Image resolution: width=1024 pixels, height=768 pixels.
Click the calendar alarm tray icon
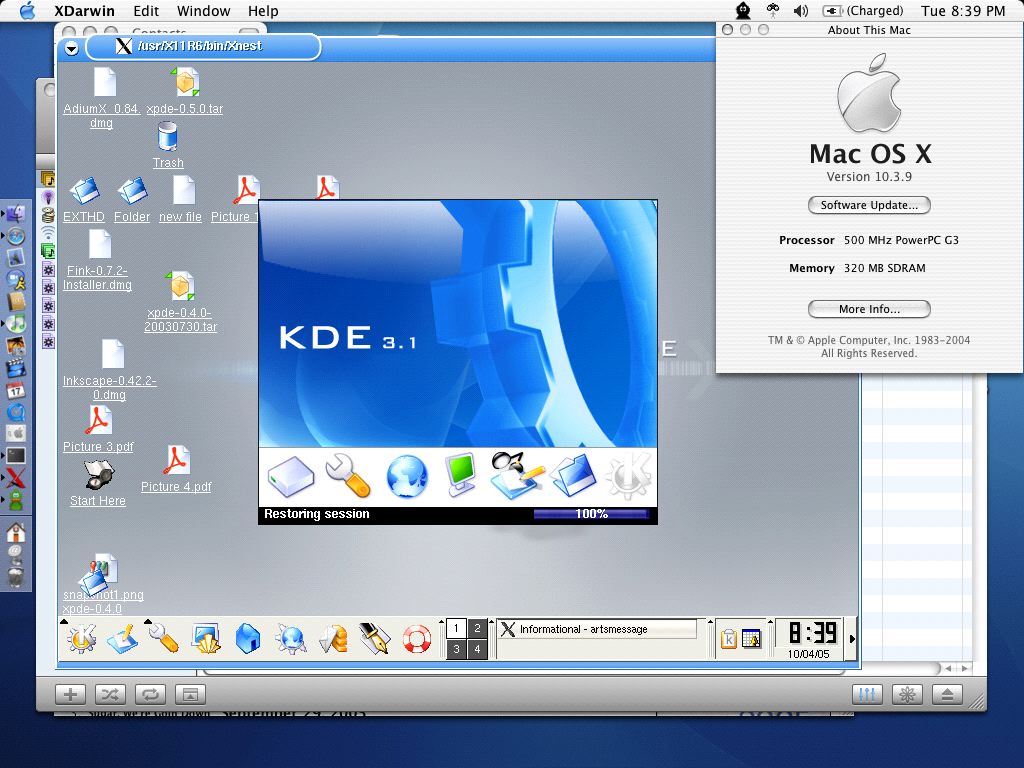point(752,639)
